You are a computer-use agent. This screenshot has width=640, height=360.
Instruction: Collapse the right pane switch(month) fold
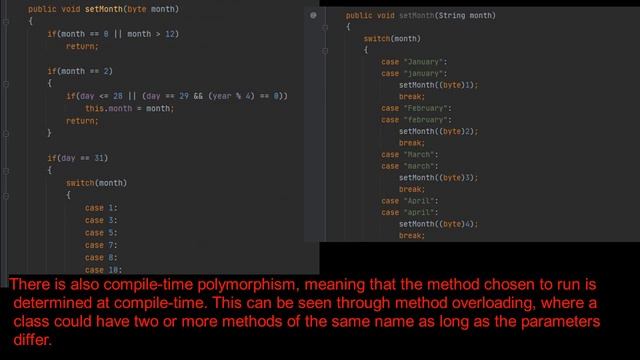click(x=325, y=51)
